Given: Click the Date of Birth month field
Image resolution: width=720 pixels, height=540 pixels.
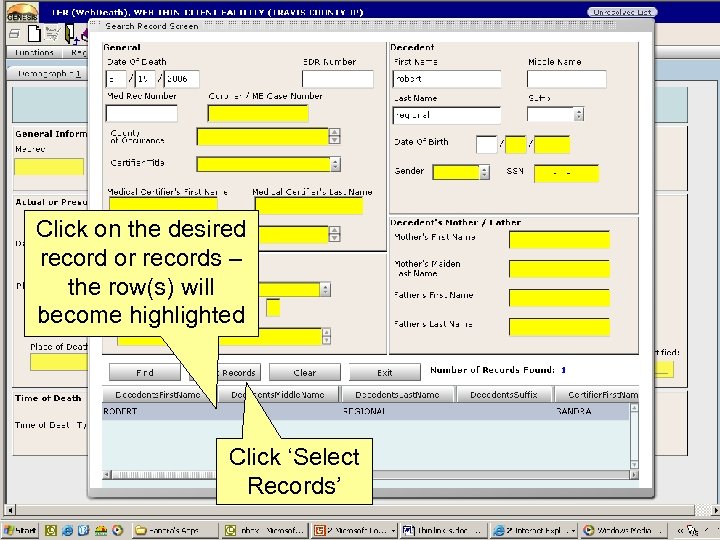Looking at the screenshot, I should click(x=487, y=145).
